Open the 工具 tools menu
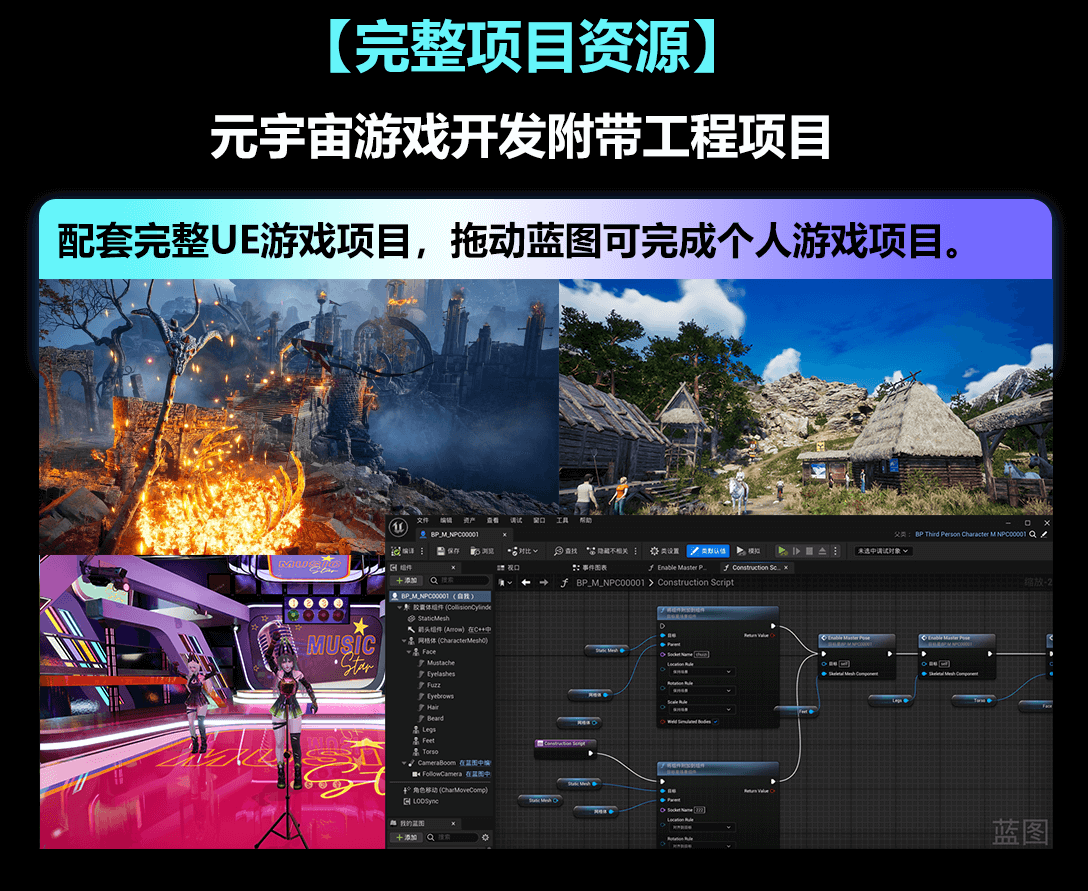 [x=563, y=520]
